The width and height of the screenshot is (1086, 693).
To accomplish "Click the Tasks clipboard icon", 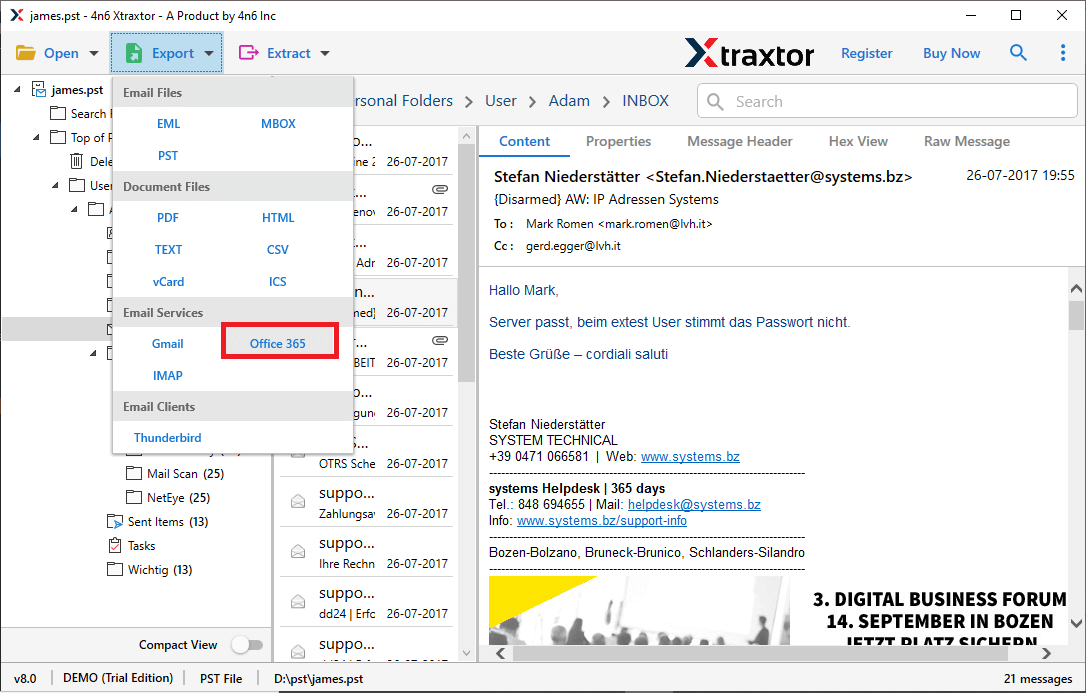I will tap(115, 546).
